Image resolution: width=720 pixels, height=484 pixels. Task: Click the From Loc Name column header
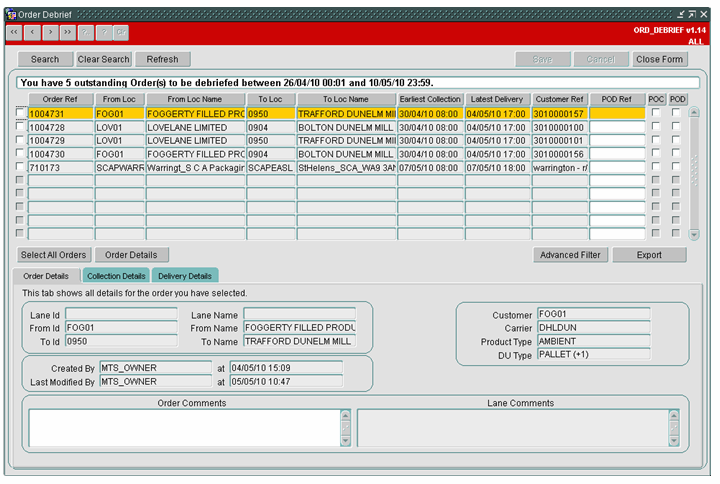pos(195,99)
